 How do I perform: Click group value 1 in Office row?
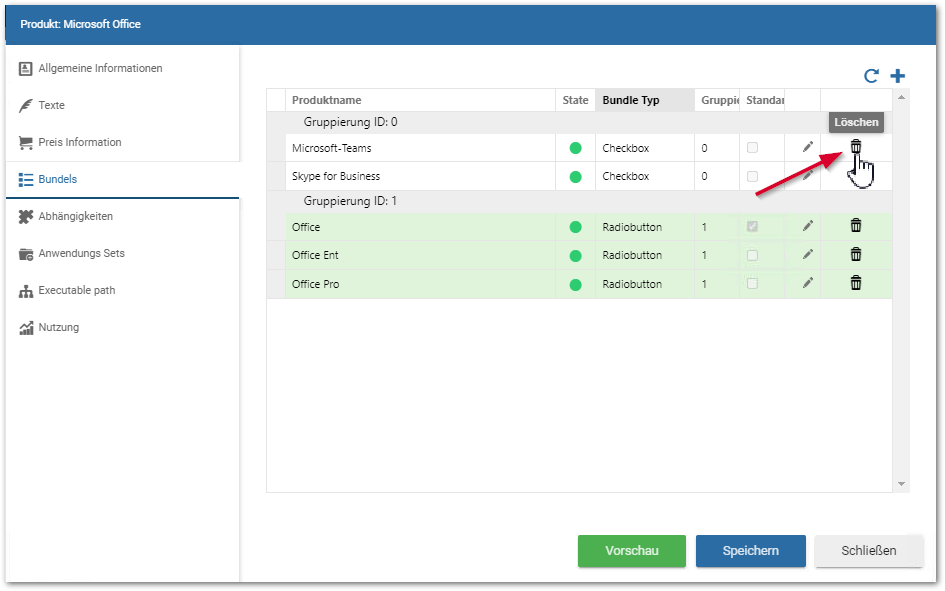(x=704, y=227)
